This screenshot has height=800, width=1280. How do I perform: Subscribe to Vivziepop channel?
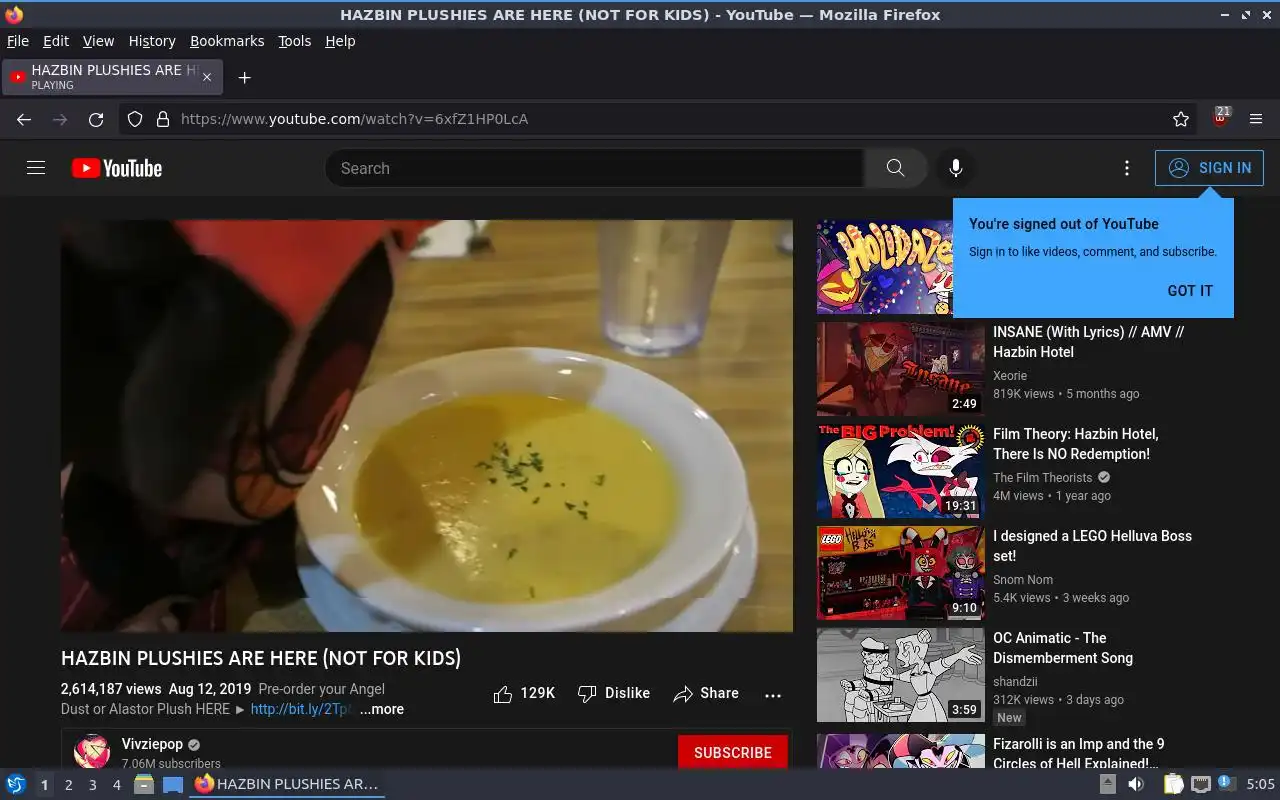pos(733,753)
